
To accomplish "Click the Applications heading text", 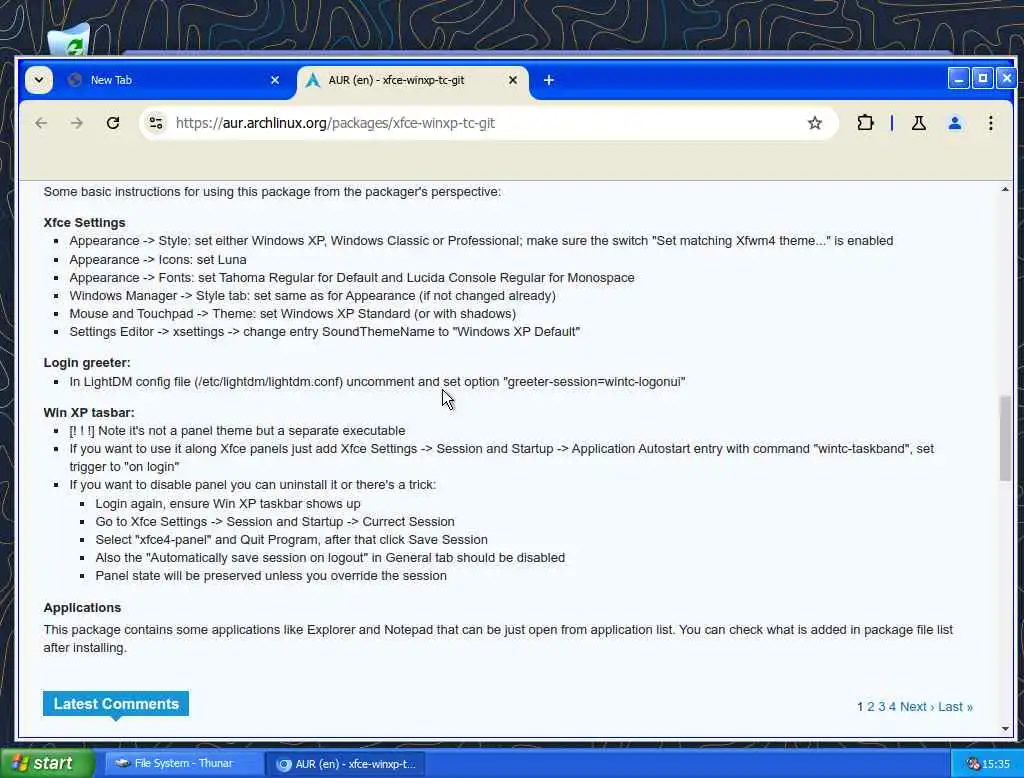I will pos(82,608).
